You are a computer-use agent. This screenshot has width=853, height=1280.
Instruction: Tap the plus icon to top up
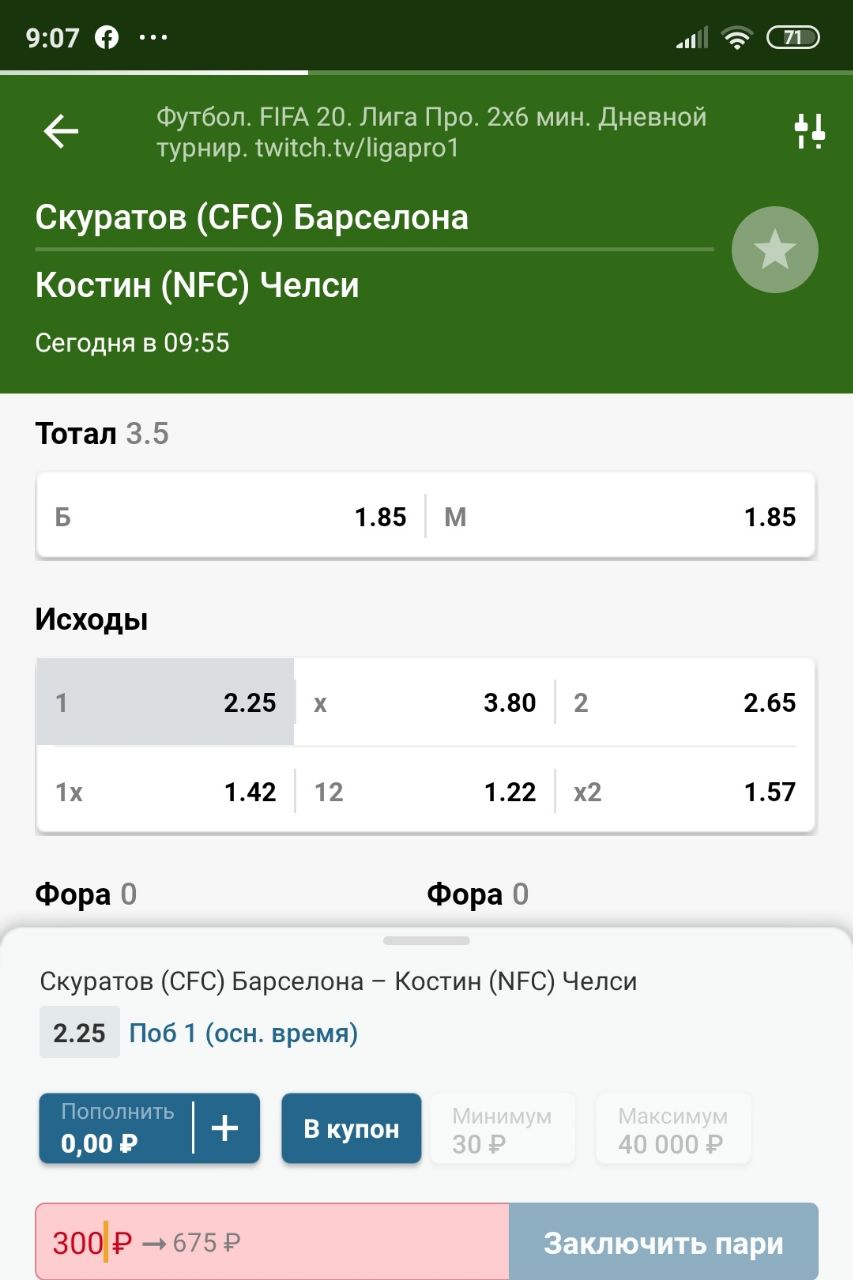(x=226, y=1129)
